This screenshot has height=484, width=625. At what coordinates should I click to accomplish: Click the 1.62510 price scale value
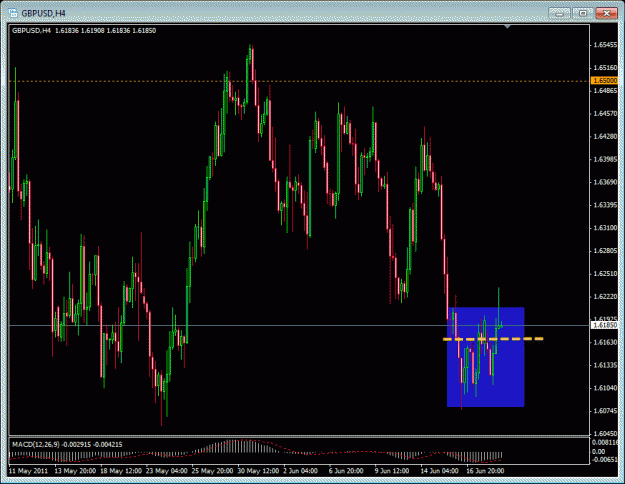pyautogui.click(x=605, y=273)
